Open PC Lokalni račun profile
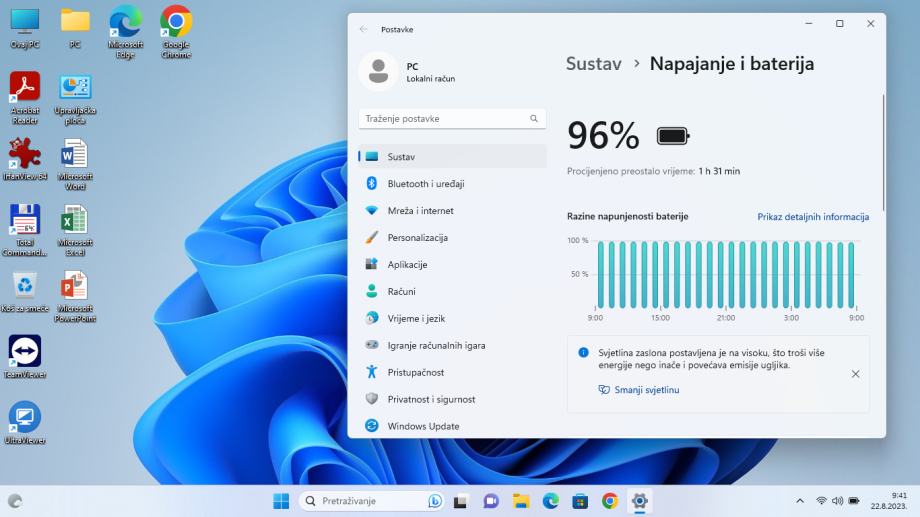The height and width of the screenshot is (517, 920). [407, 72]
